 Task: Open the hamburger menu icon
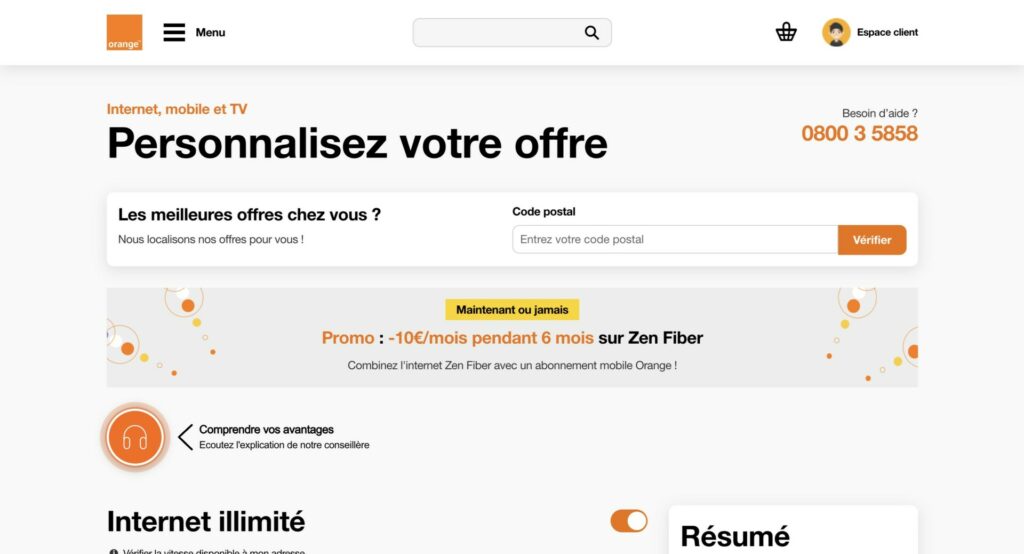174,32
